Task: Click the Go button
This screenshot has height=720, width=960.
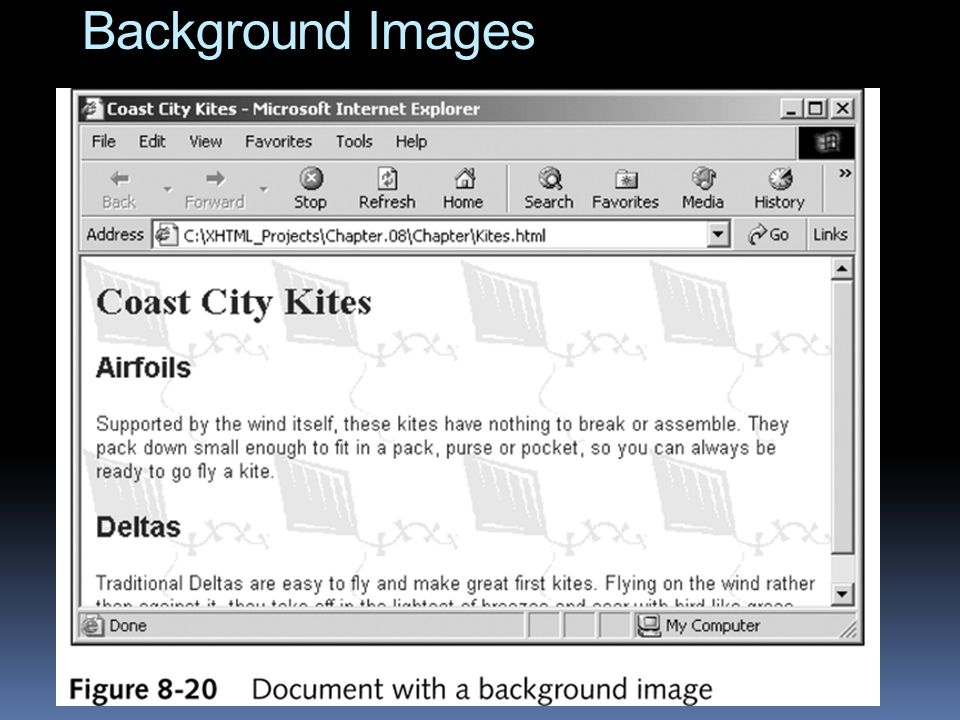Action: [x=768, y=235]
